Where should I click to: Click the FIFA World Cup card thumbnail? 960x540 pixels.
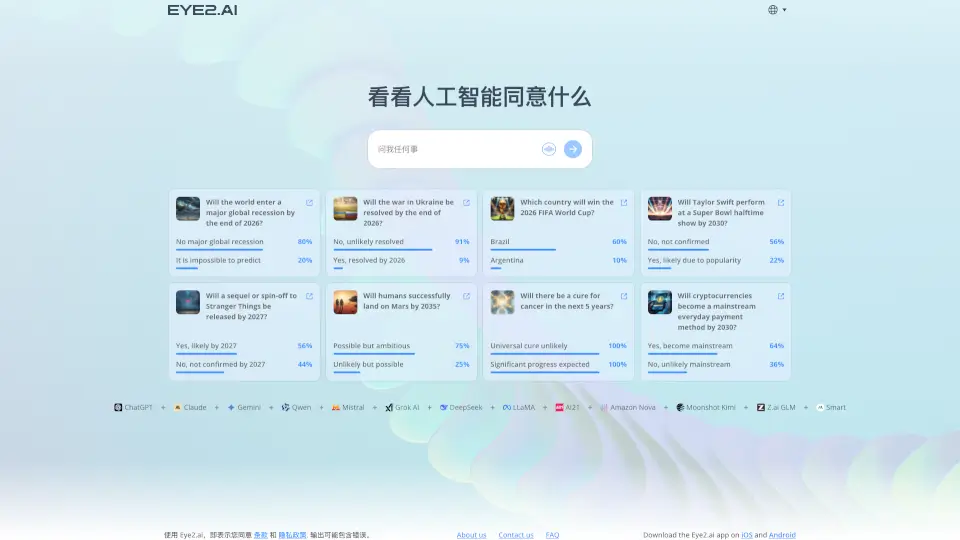(502, 209)
